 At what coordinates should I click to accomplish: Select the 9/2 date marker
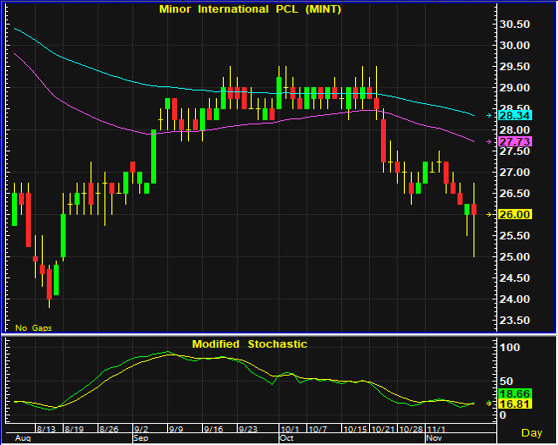coord(141,429)
